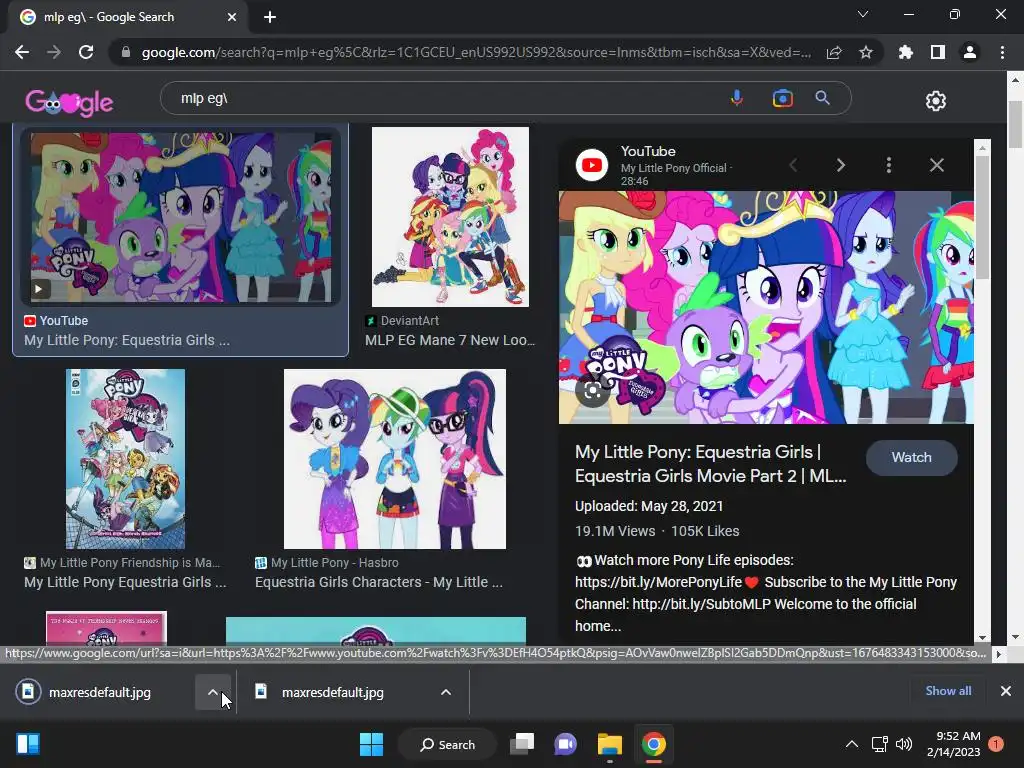1024x768 pixels.
Task: Open notification badge in tray
Action: pyautogui.click(x=996, y=744)
